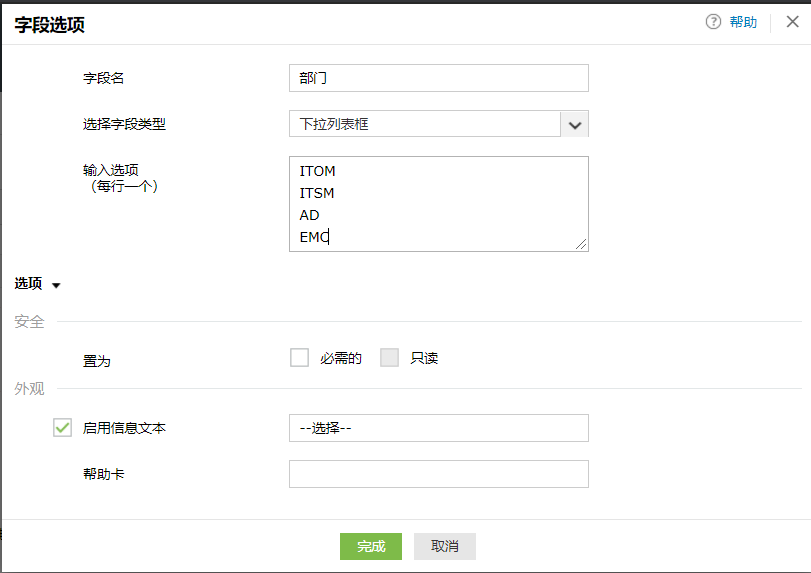The width and height of the screenshot is (811, 573).
Task: Click the 字段选项 dialog title
Action: tap(49, 25)
